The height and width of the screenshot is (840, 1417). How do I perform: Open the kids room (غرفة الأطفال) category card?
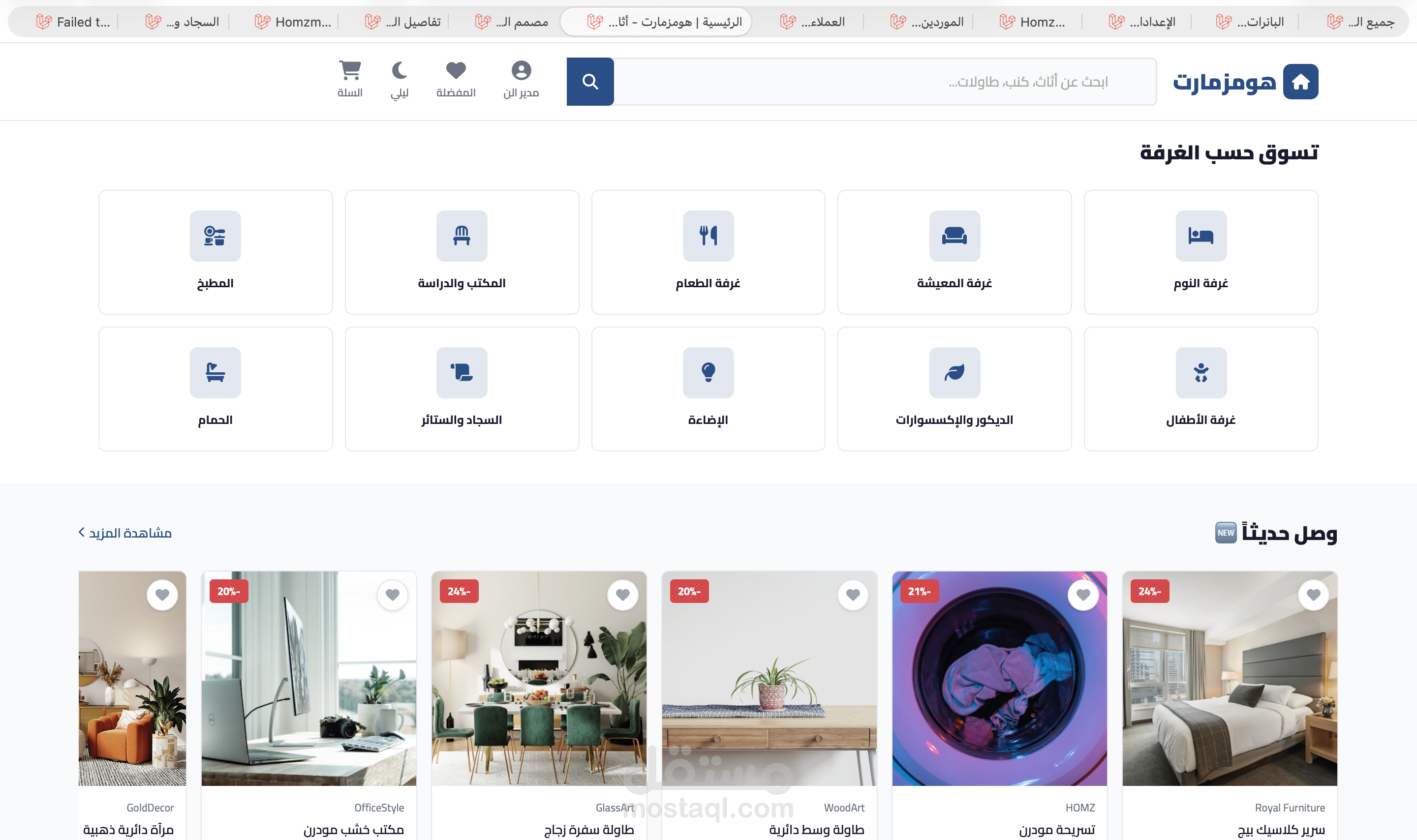pyautogui.click(x=1201, y=389)
